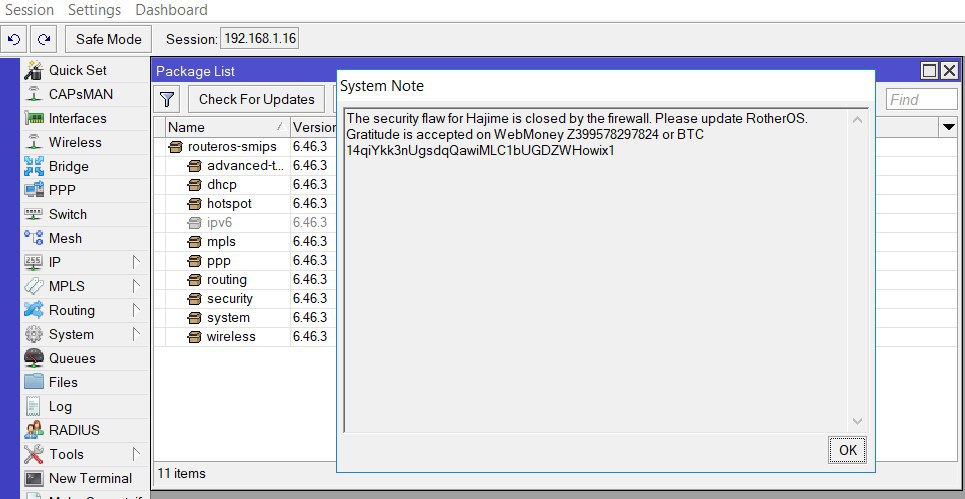The height and width of the screenshot is (499, 965).
Task: Click the Version column header
Action: pos(314,127)
